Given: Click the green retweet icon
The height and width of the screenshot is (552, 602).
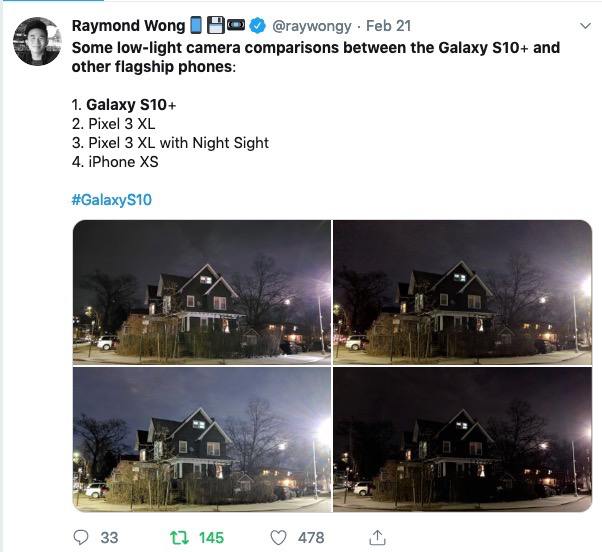Looking at the screenshot, I should (x=179, y=537).
